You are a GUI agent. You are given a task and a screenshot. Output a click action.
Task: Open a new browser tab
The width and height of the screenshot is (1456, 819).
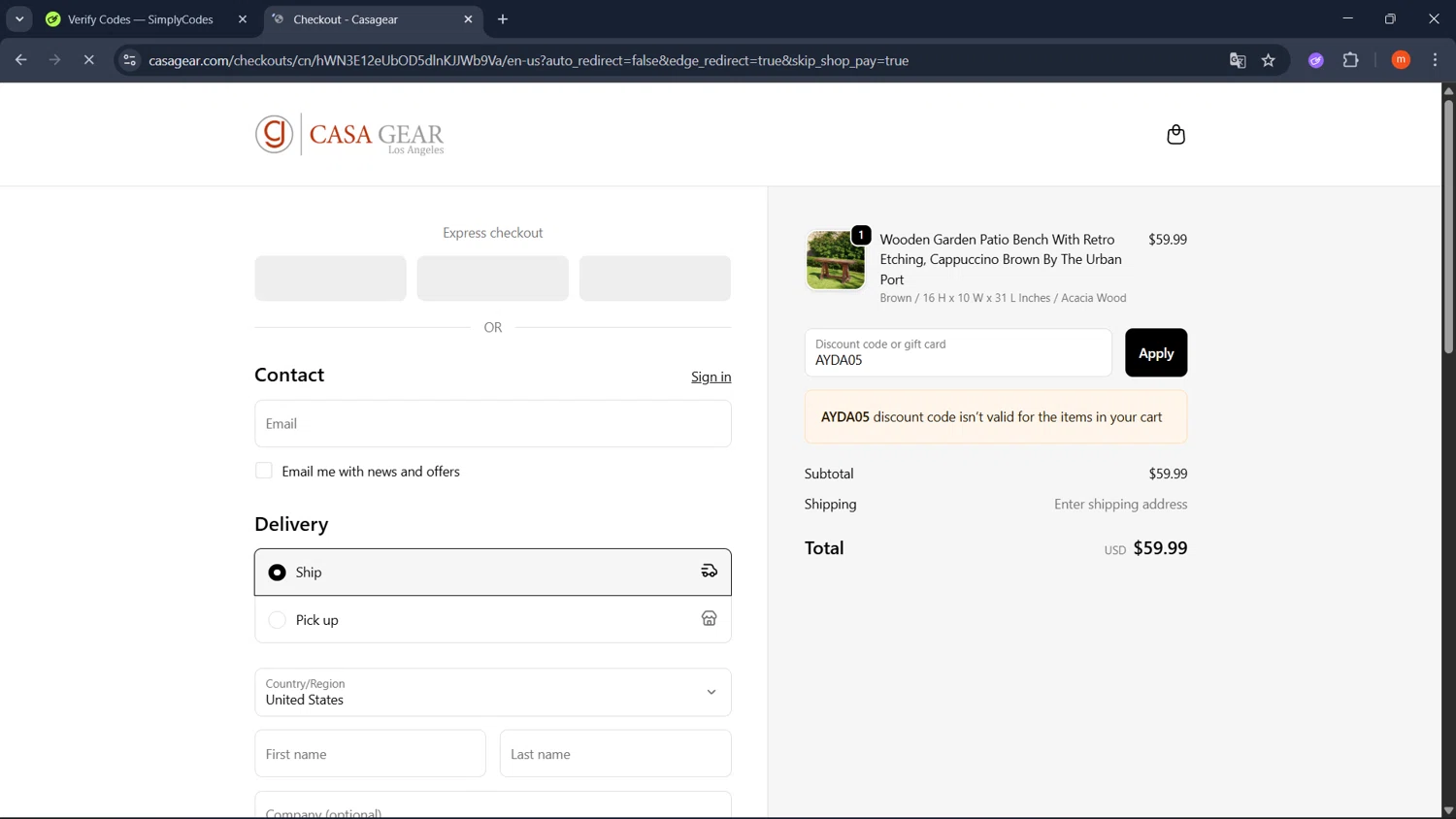(503, 19)
